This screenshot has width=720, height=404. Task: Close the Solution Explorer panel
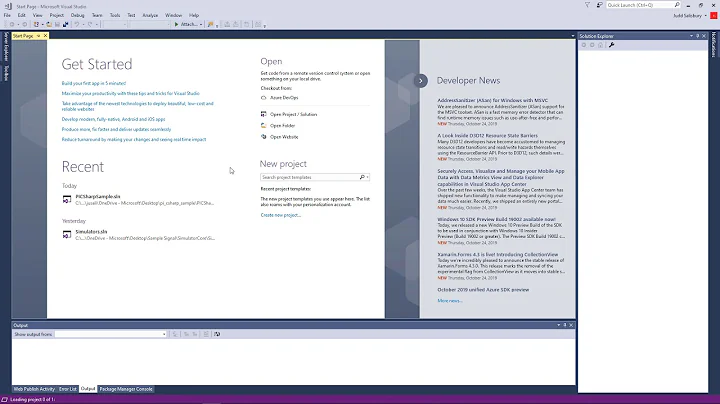tap(703, 36)
